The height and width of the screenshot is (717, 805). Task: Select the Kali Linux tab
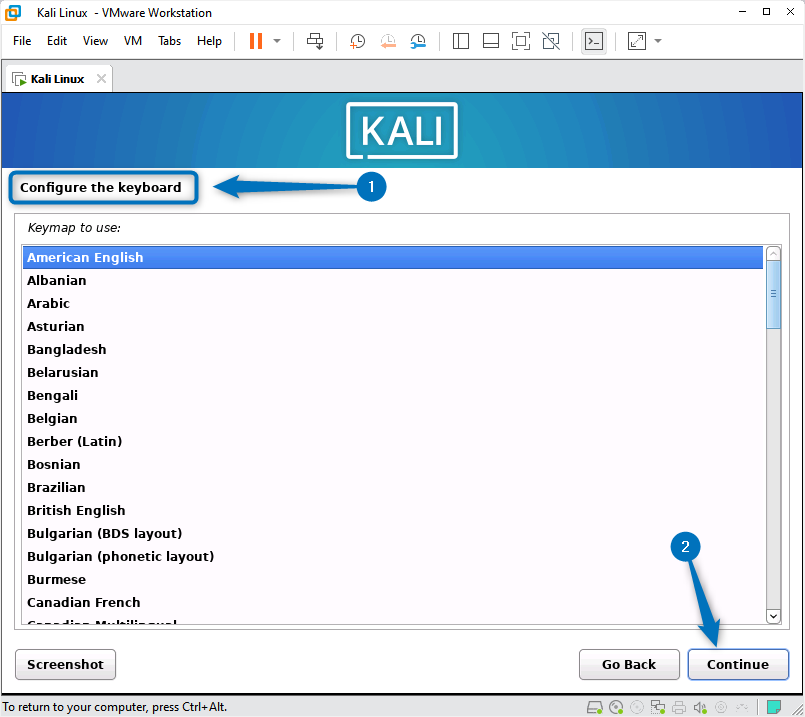(x=55, y=77)
